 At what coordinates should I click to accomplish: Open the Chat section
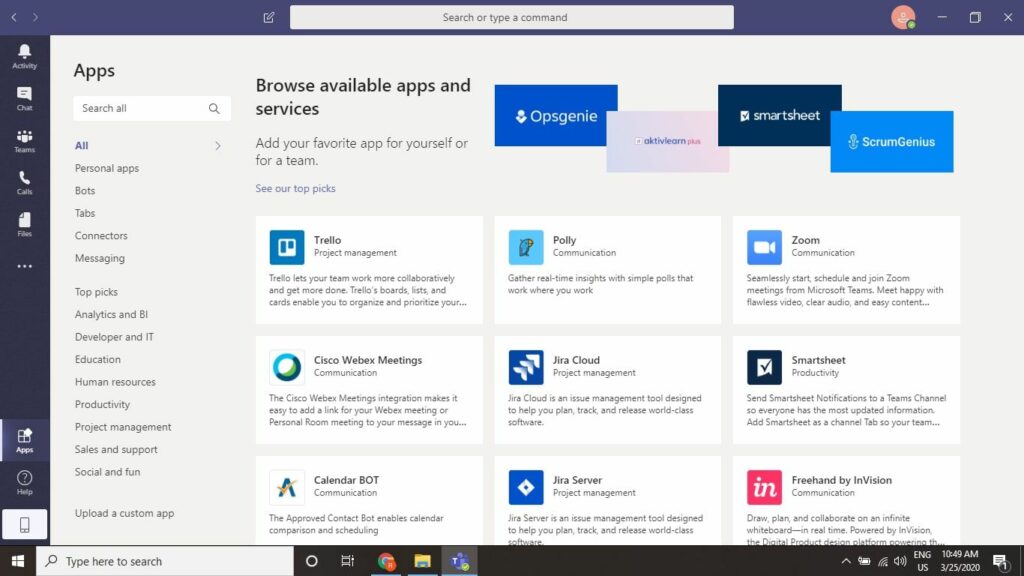point(24,99)
